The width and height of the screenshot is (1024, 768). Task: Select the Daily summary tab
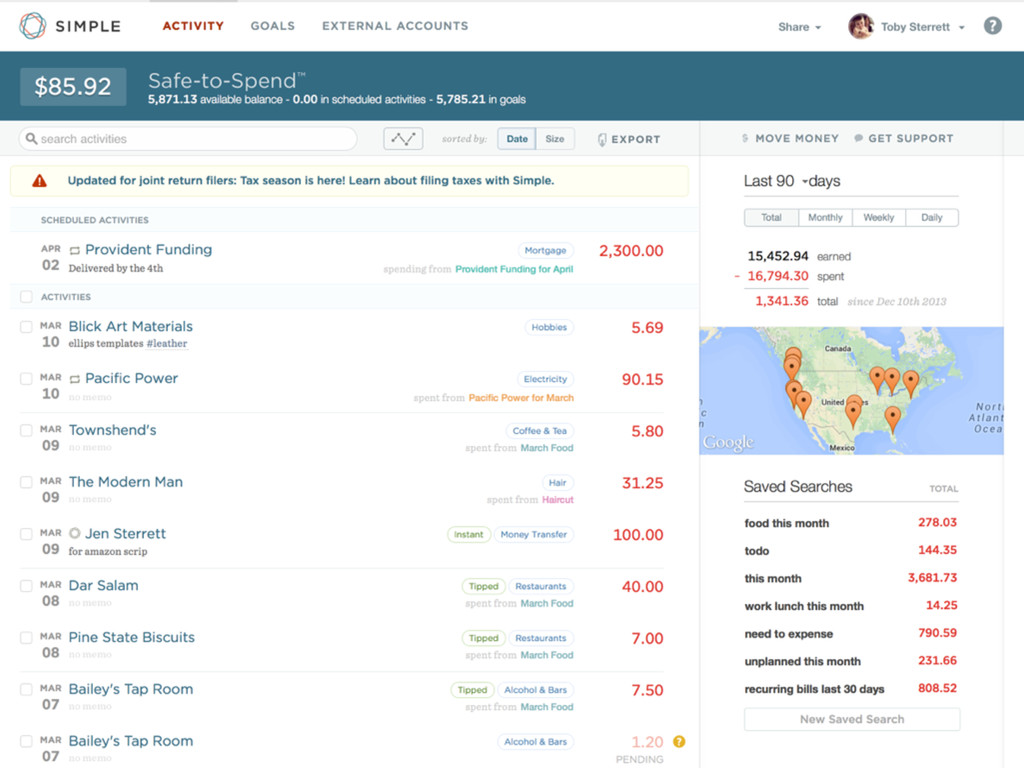[932, 217]
